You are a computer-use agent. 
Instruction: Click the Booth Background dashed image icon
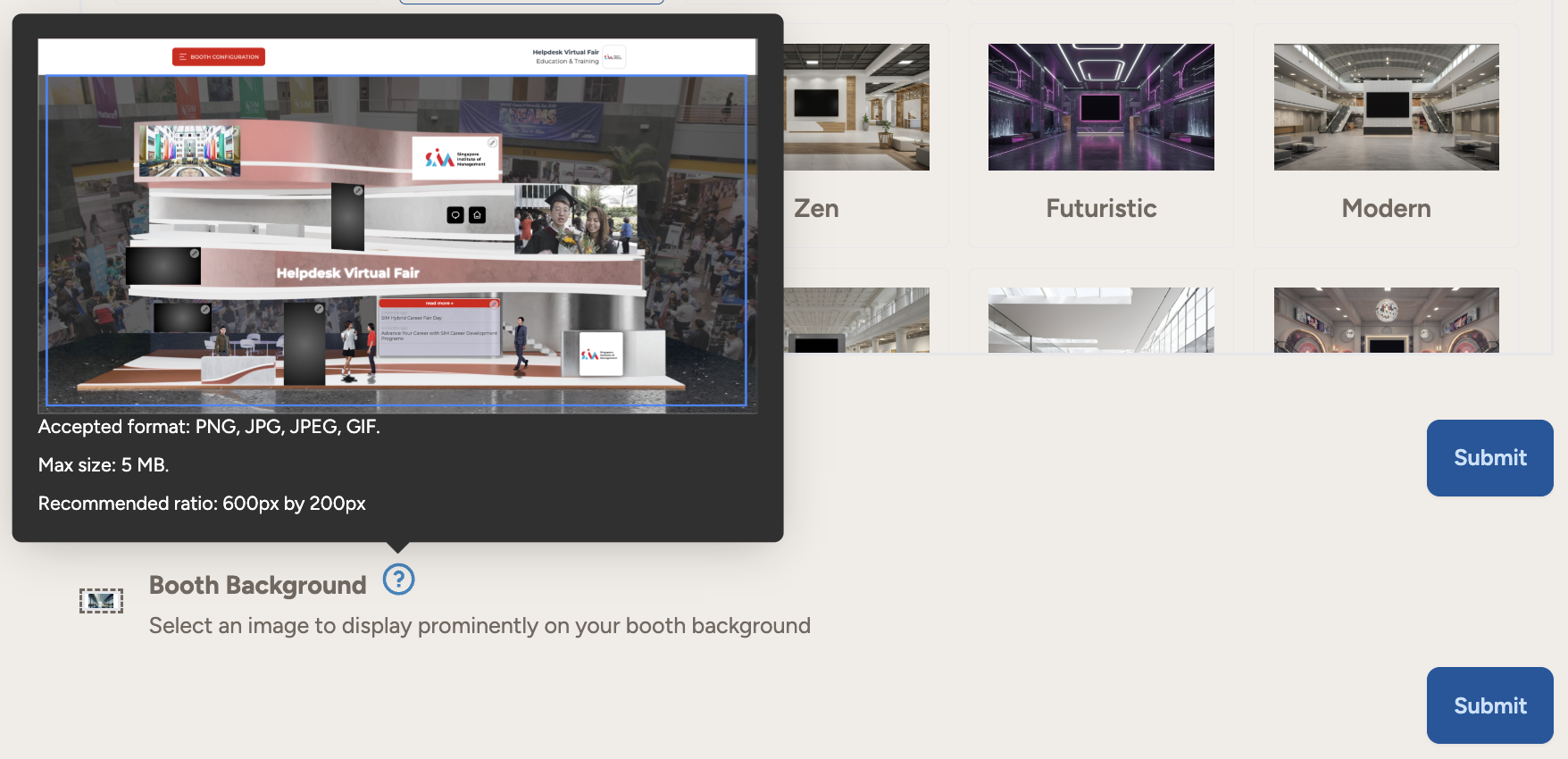click(x=101, y=601)
